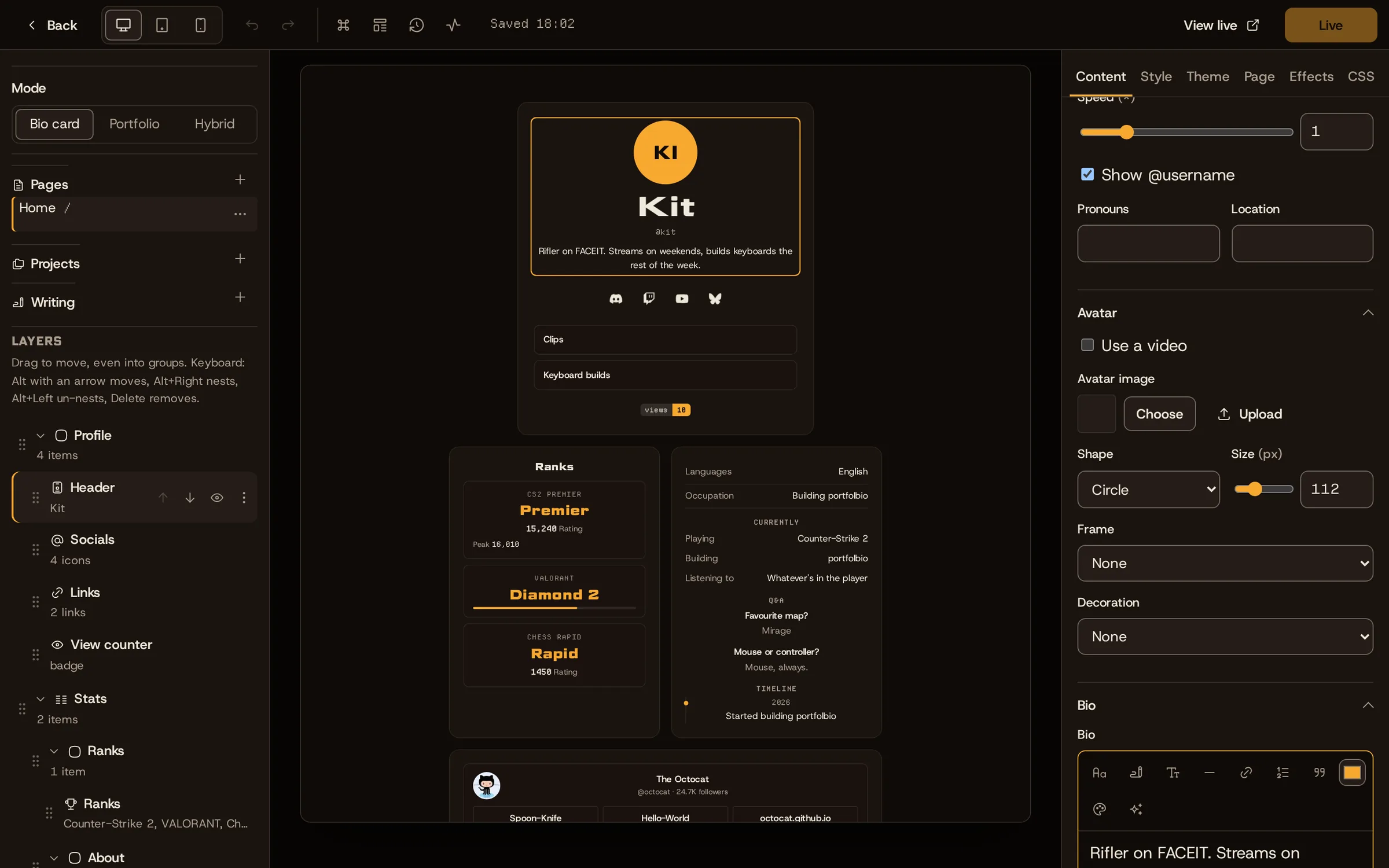The height and width of the screenshot is (868, 1389).
Task: Add a new writing entry with plus
Action: tap(240, 297)
